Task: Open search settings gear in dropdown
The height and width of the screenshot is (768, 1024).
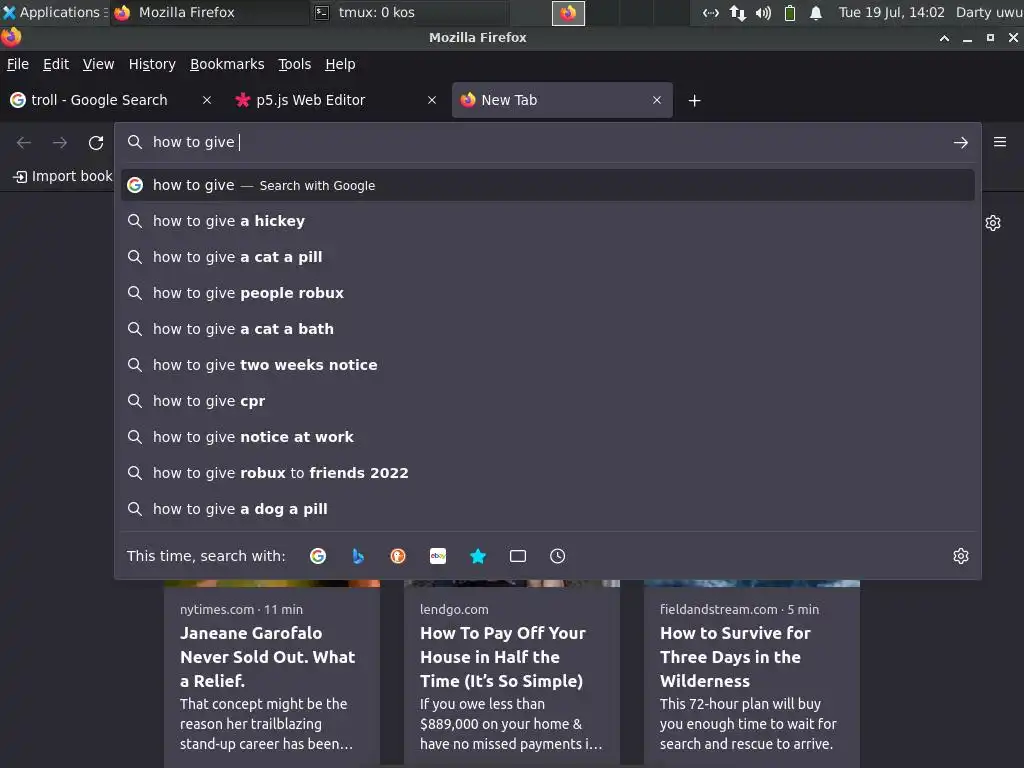Action: tap(961, 556)
